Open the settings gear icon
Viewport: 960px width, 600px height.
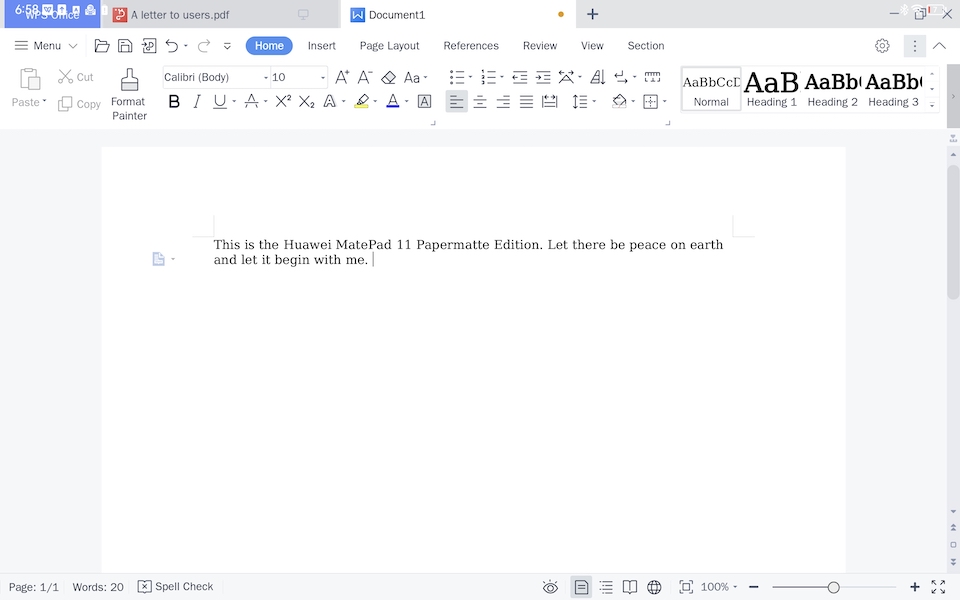coord(882,46)
